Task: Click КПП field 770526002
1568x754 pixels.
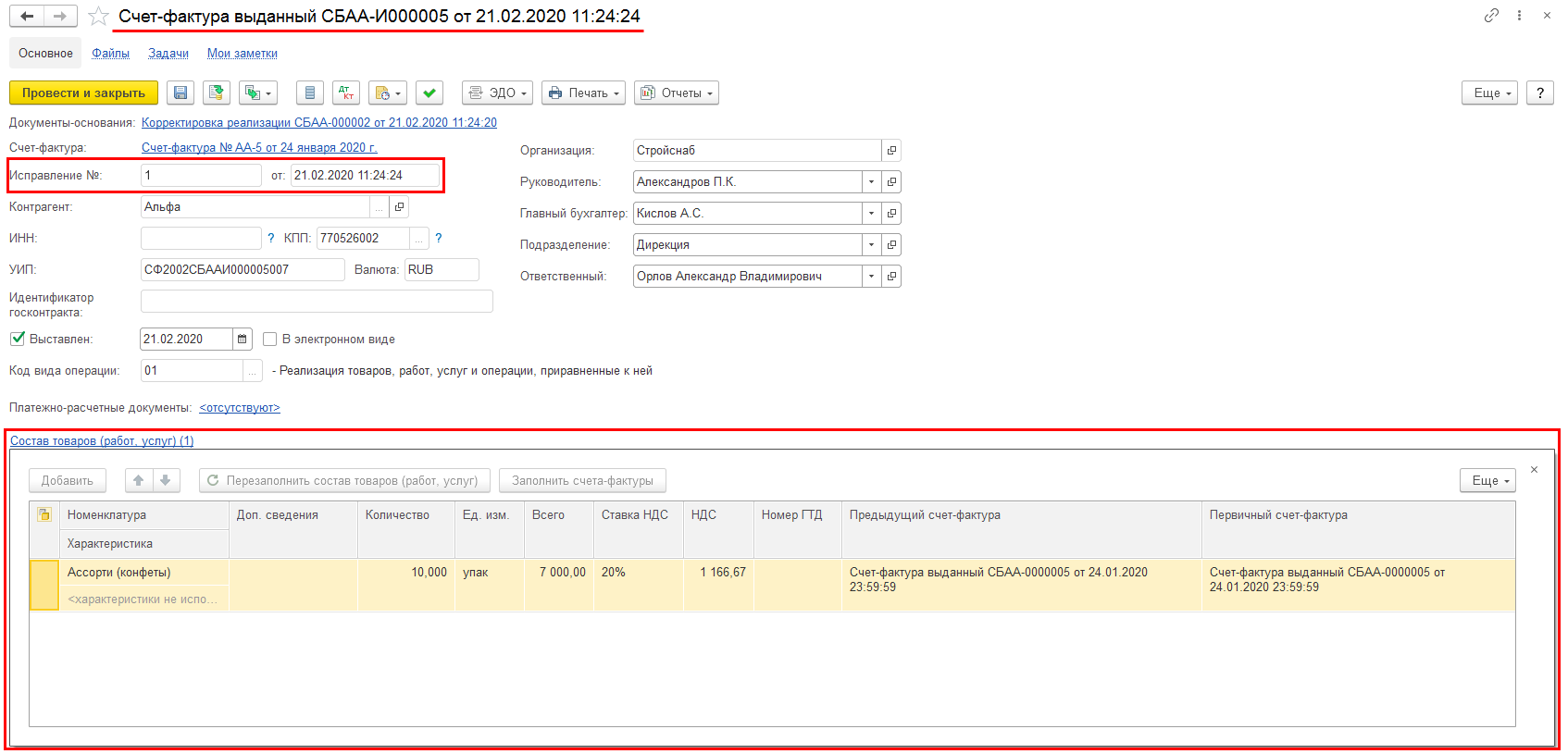Action: (x=363, y=238)
